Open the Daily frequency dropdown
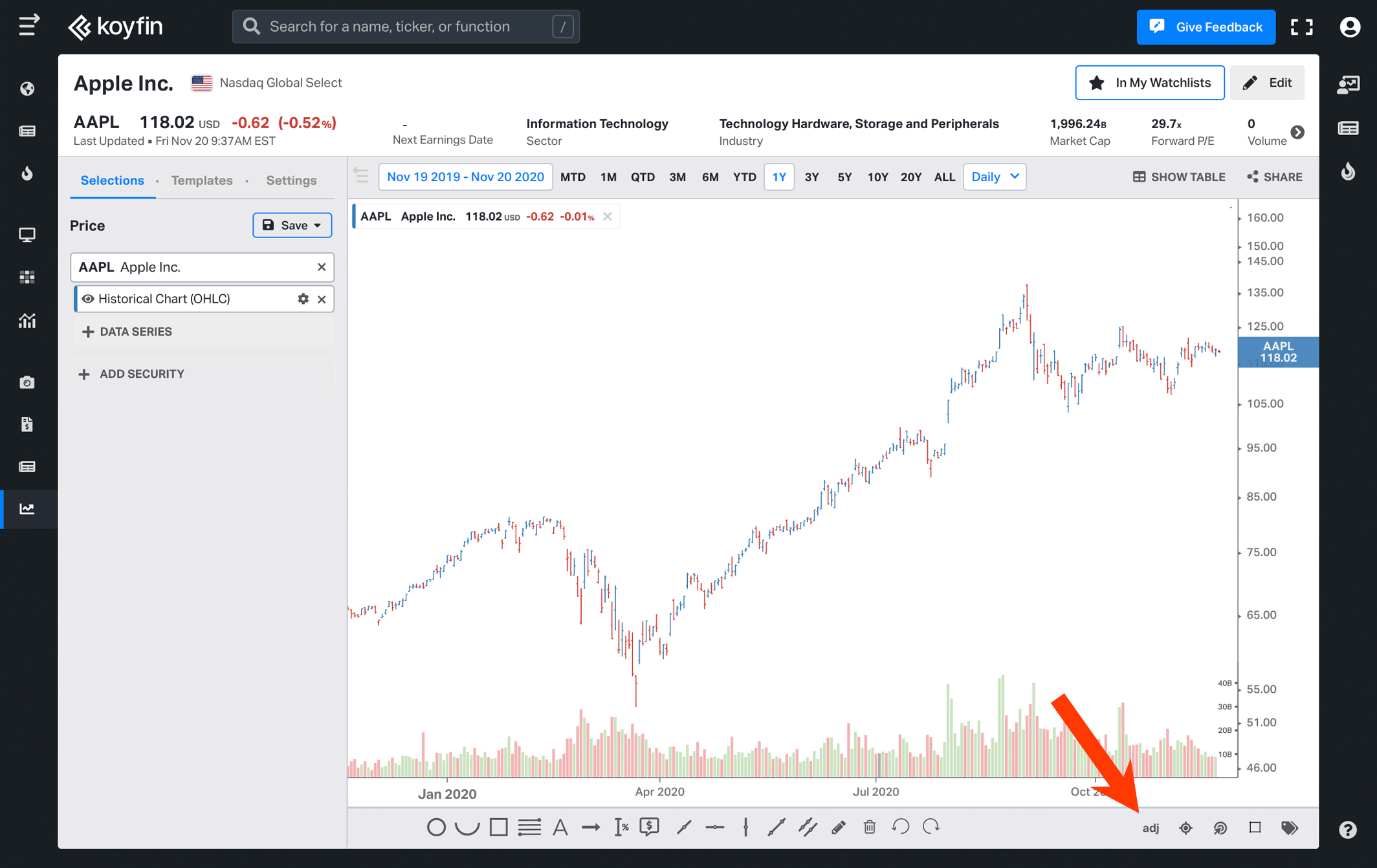 tap(994, 177)
